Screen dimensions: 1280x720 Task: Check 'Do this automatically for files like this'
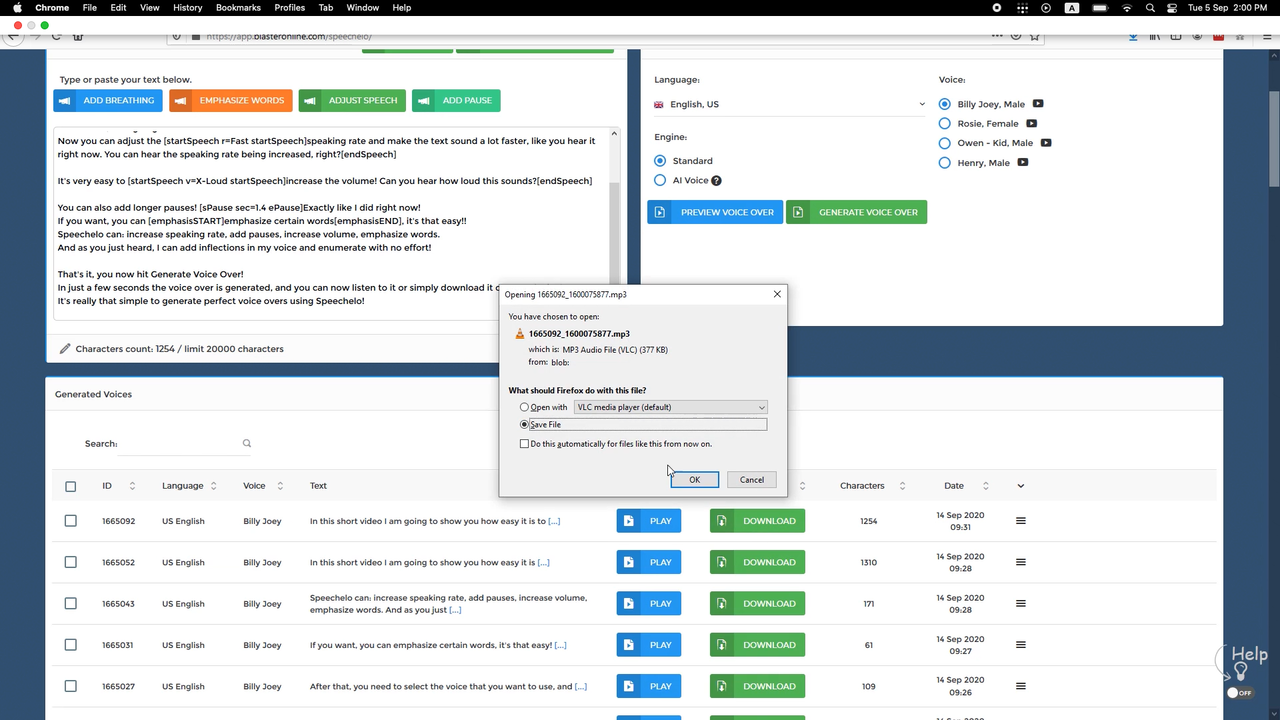pyautogui.click(x=524, y=444)
